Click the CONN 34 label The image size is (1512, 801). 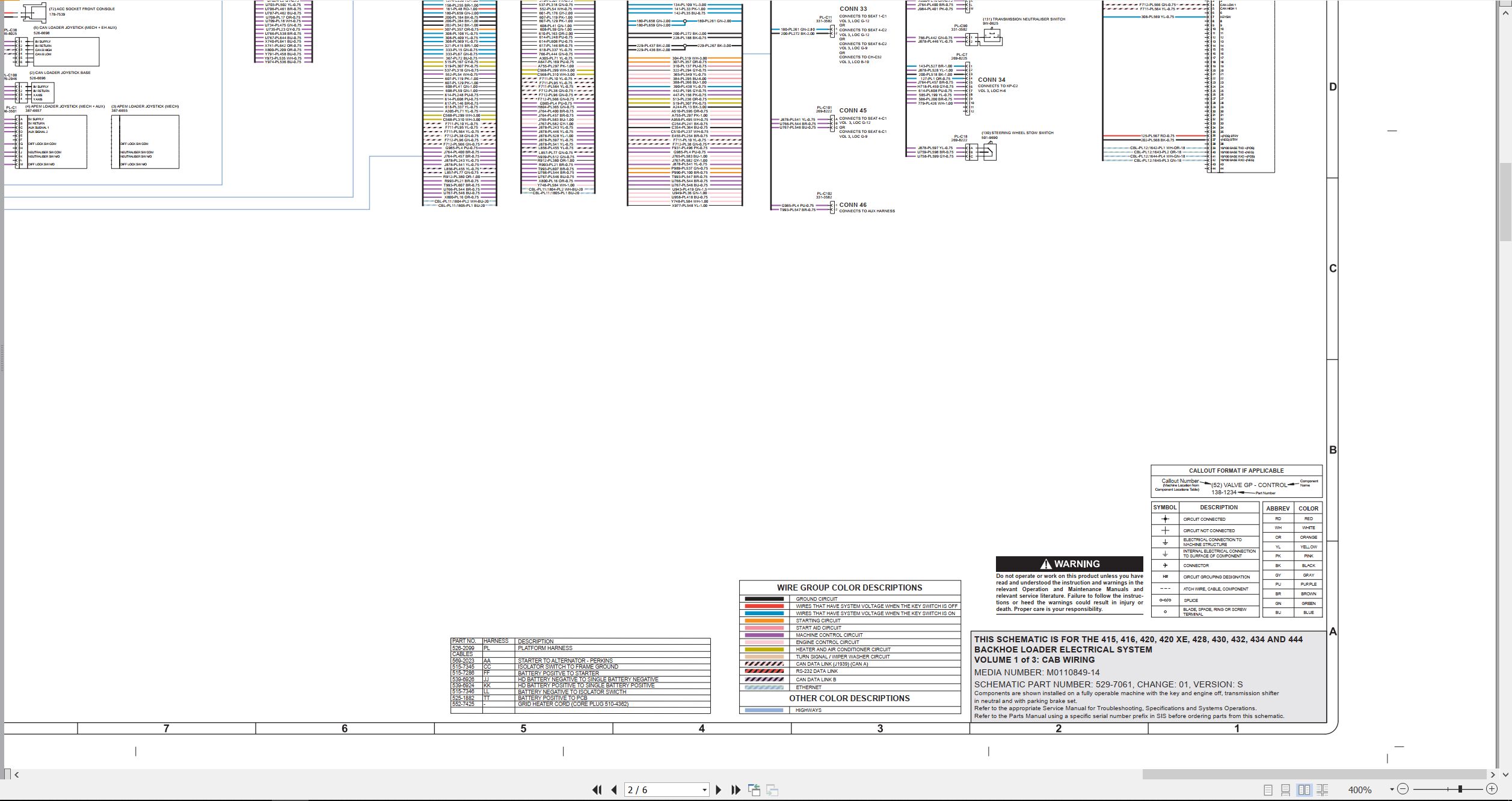(x=991, y=80)
